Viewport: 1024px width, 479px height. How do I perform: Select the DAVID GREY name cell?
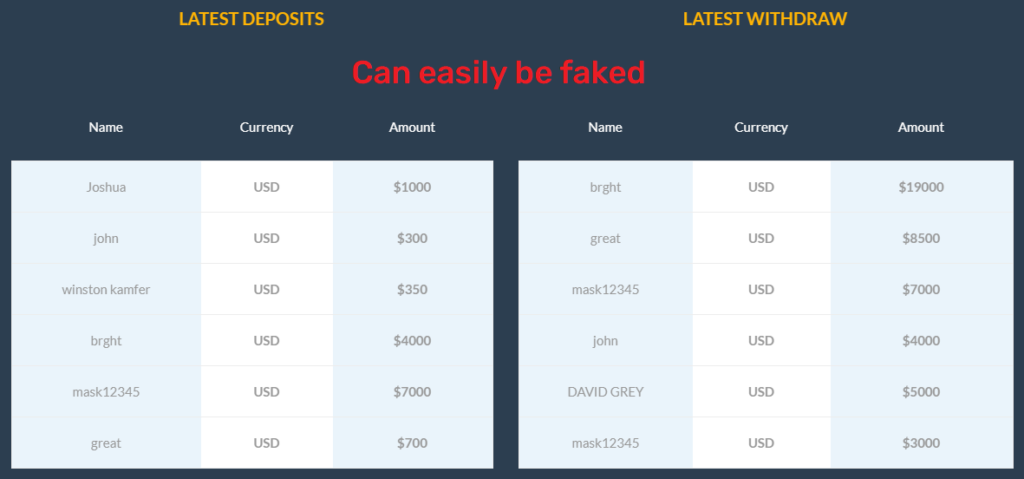pos(605,391)
